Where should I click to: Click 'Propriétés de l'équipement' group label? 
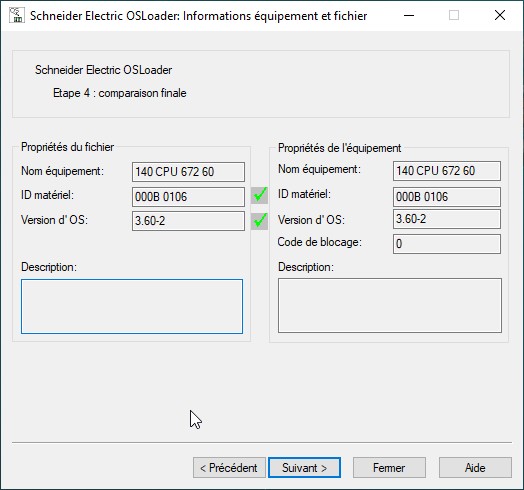pyautogui.click(x=340, y=148)
